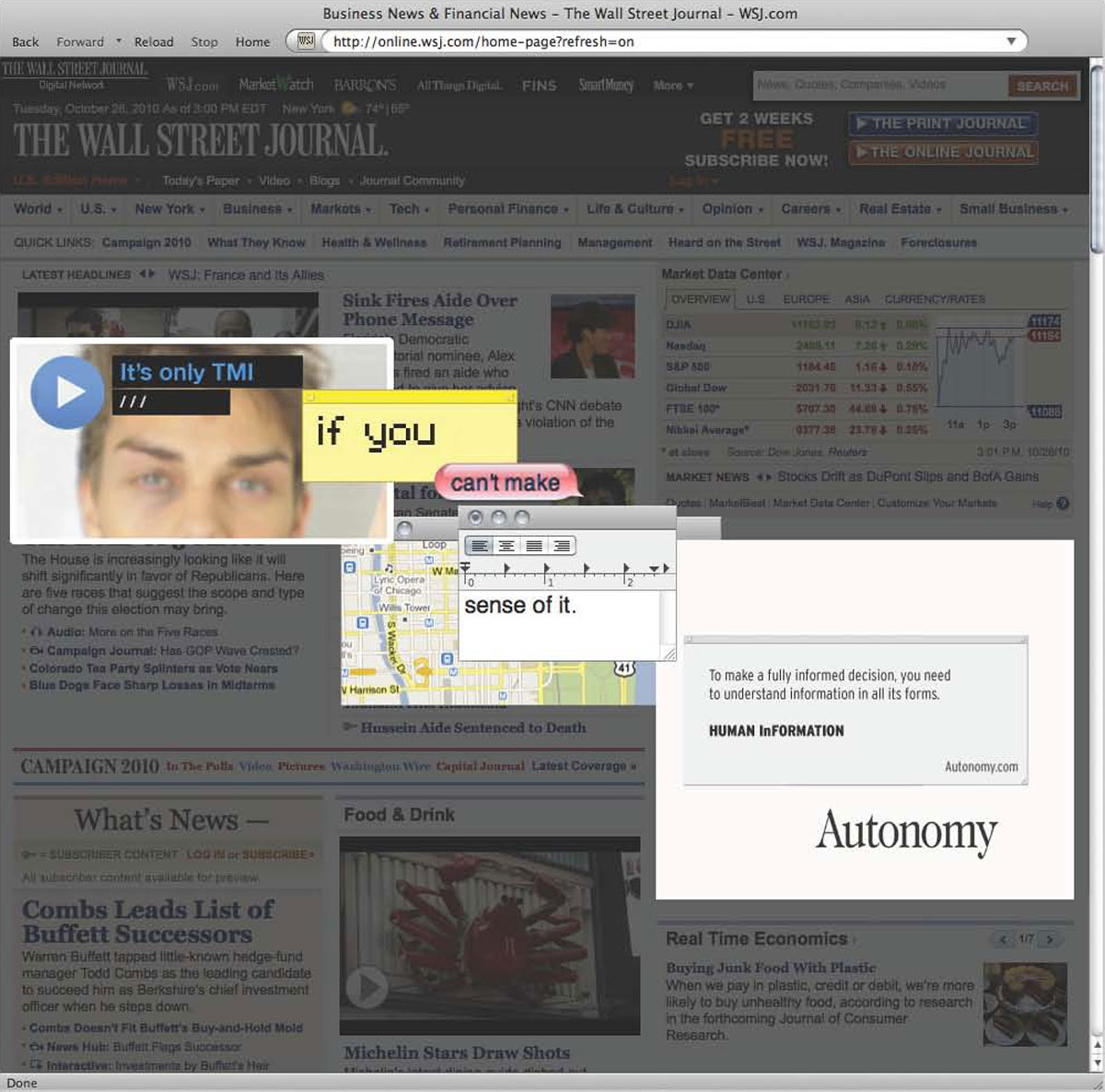The width and height of the screenshot is (1105, 1092).
Task: Open the Opinion section menu
Action: tap(732, 209)
